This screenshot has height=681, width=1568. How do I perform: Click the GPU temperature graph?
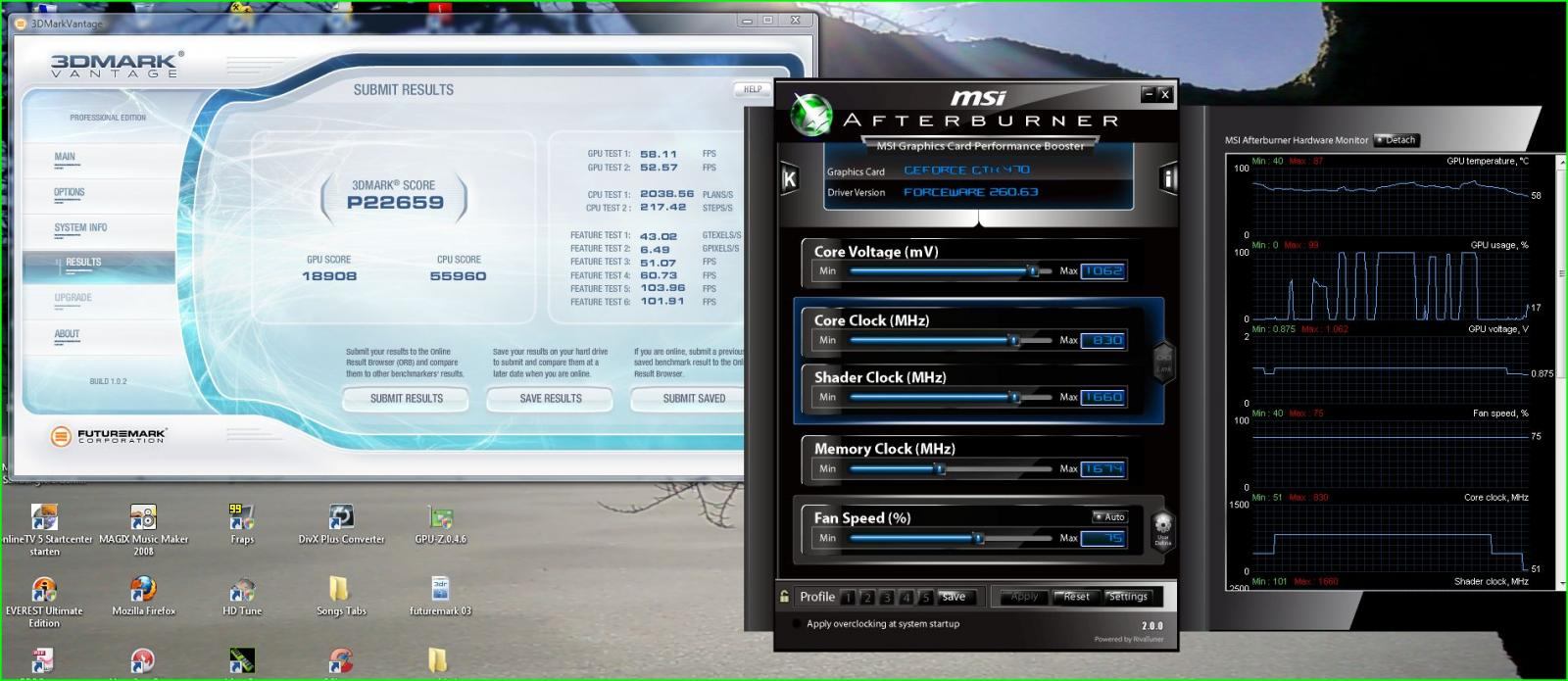coord(1390,201)
